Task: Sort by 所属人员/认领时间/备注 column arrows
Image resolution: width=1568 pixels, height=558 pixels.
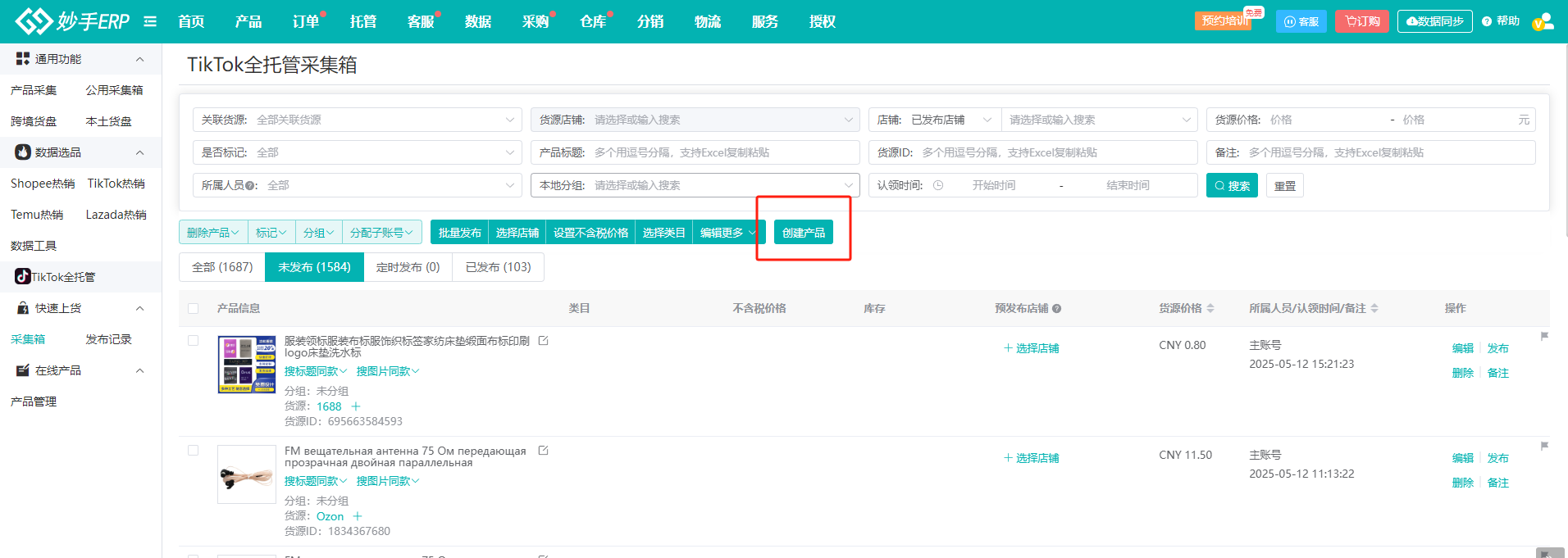Action: pos(1374,308)
